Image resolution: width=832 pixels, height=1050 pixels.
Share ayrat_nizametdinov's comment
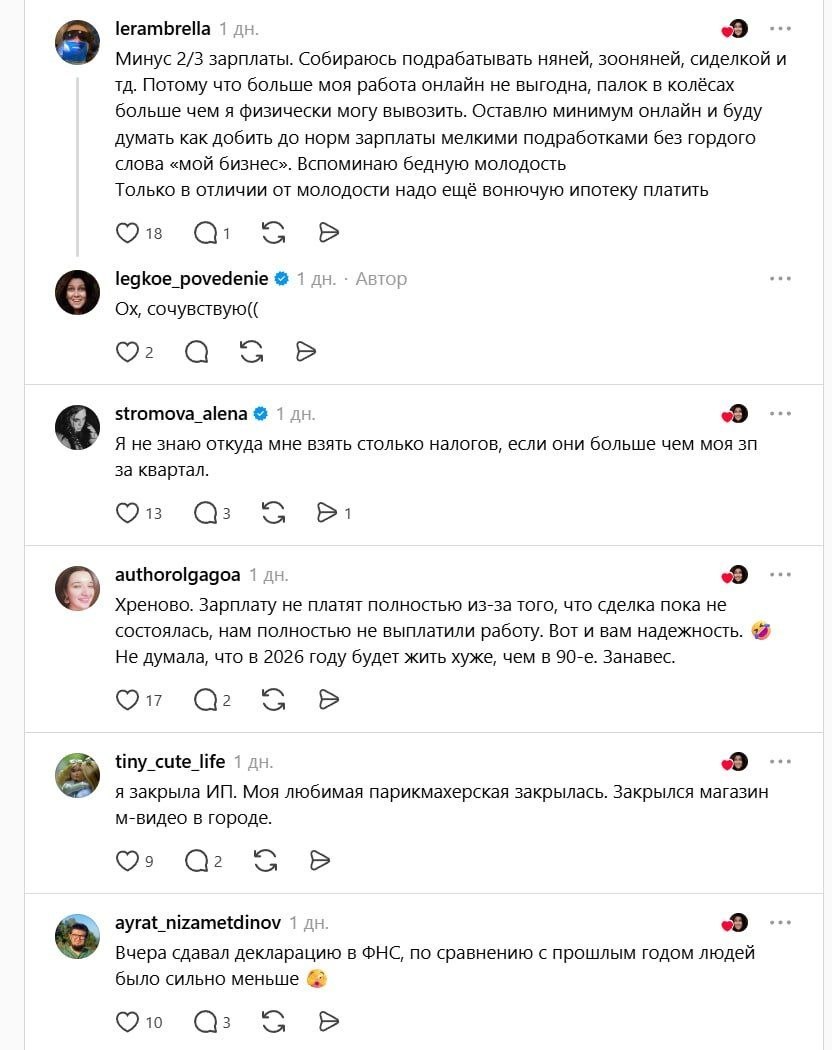click(x=327, y=1021)
